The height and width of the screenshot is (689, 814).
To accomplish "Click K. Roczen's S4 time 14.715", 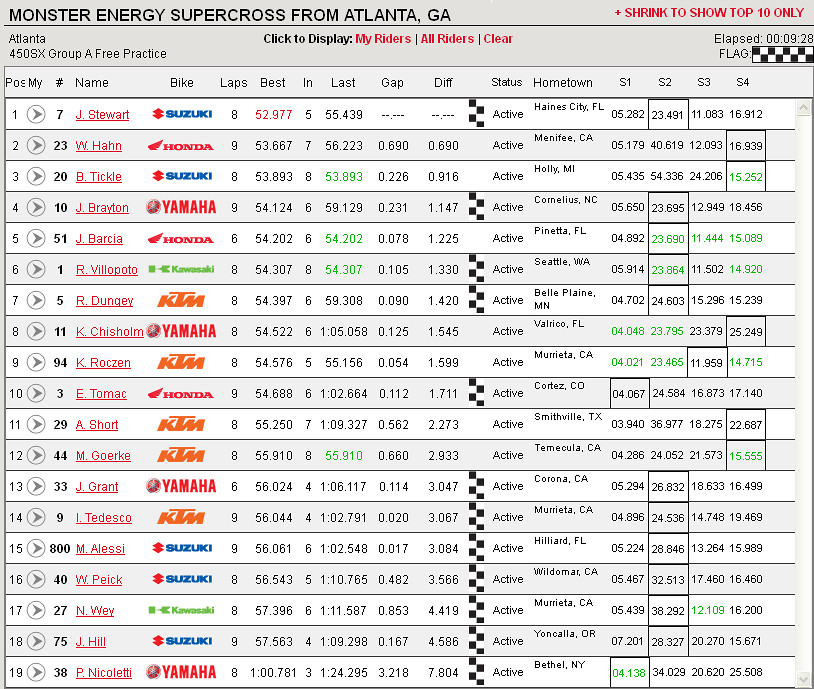I will click(x=746, y=362).
